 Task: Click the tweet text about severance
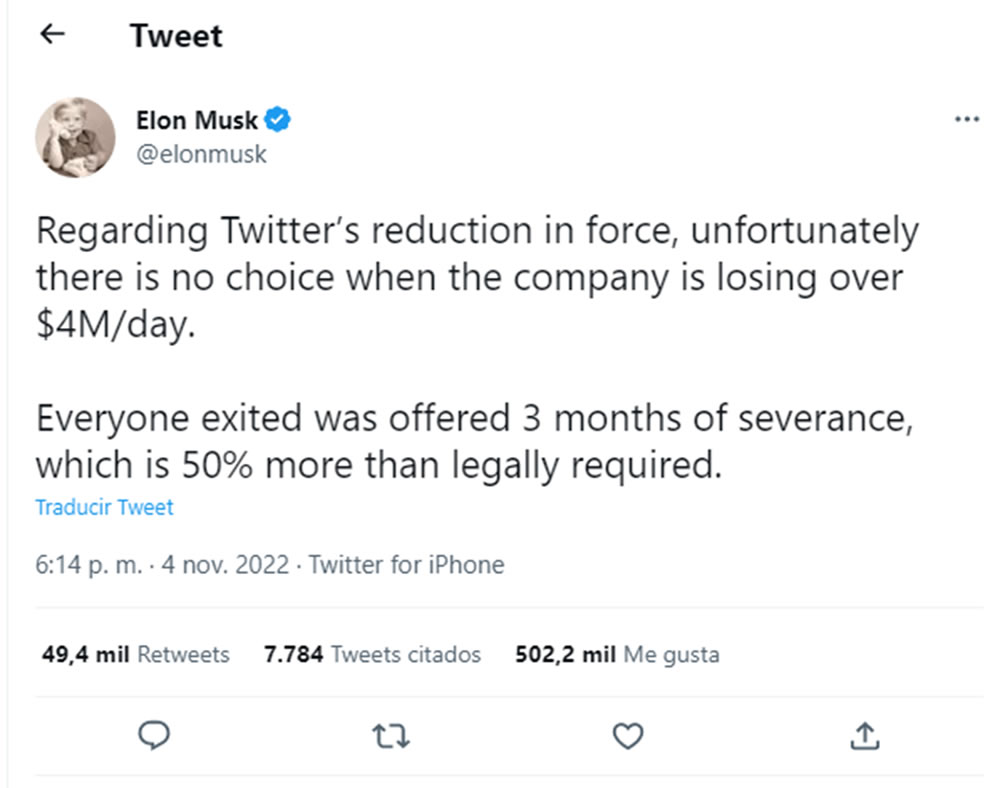[474, 441]
